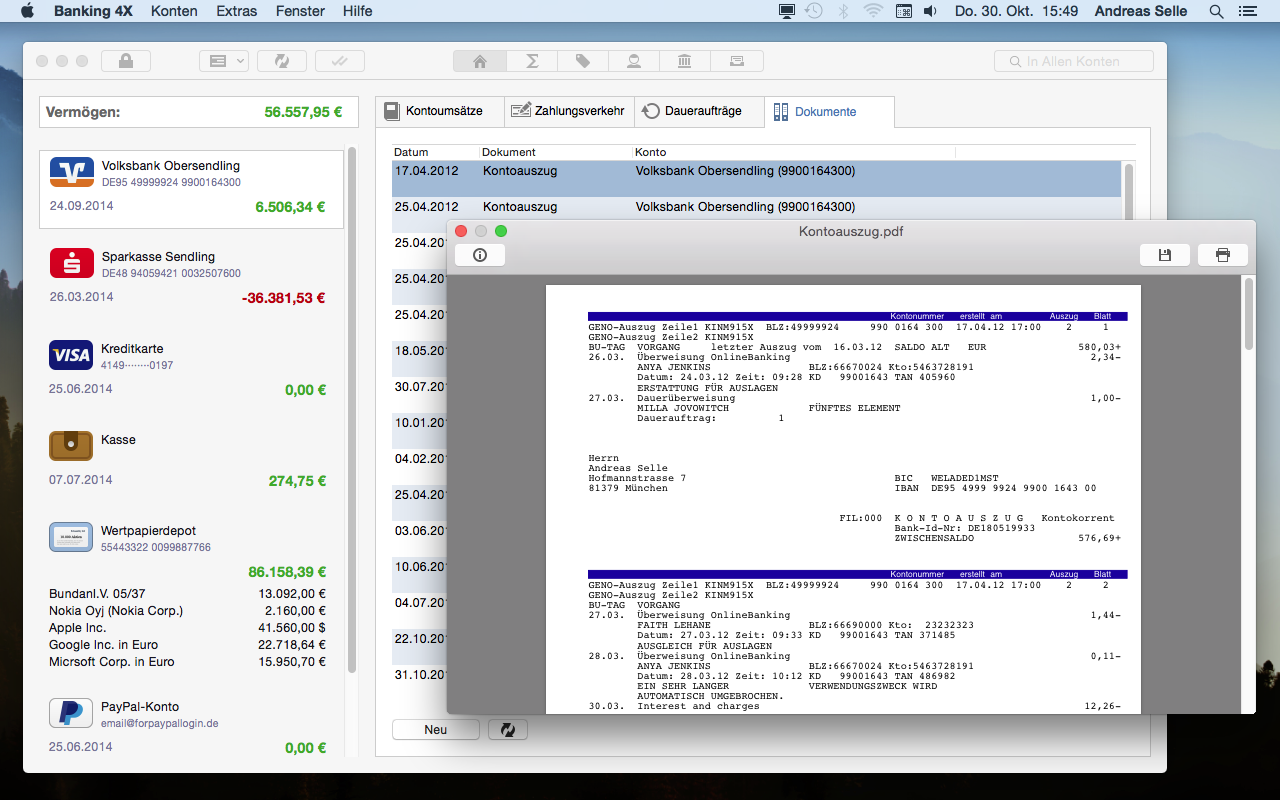
Task: Create a document with the Neu button
Action: (x=435, y=729)
